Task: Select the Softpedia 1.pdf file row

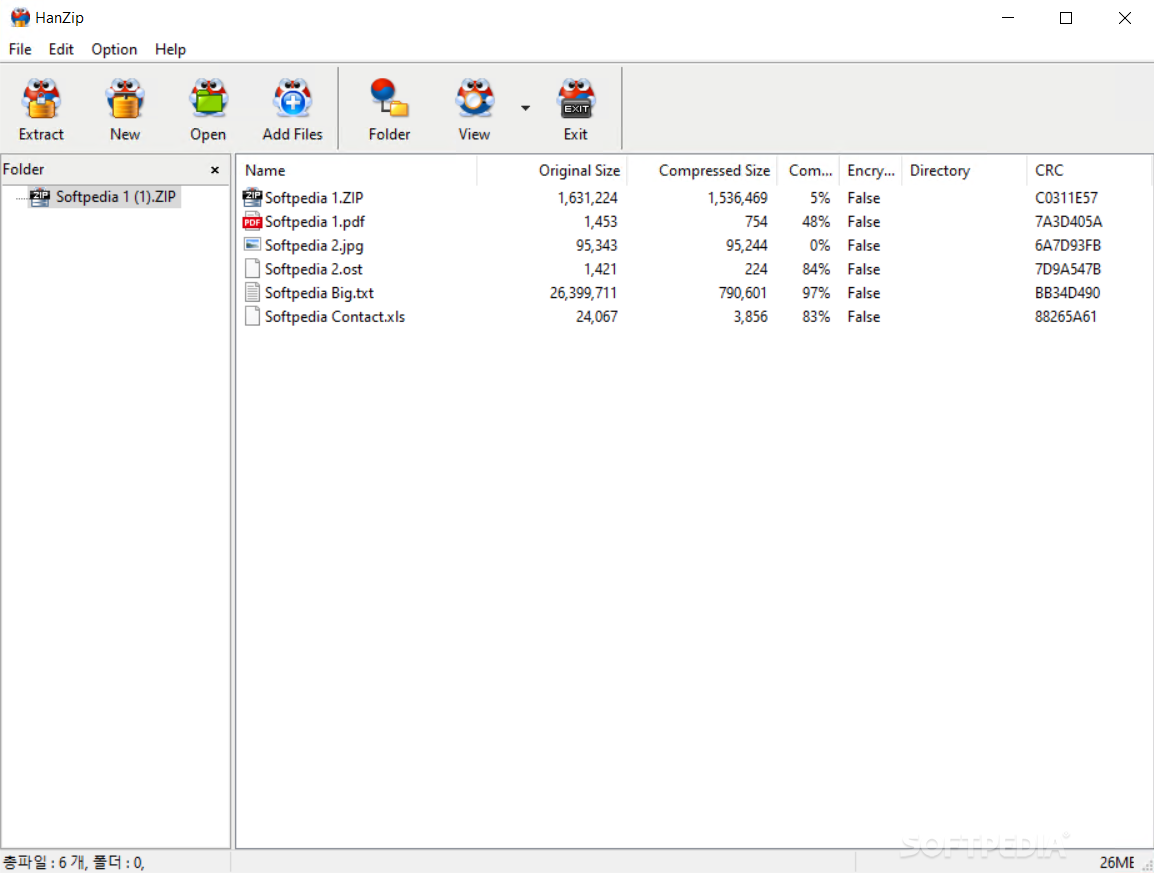Action: pos(695,222)
